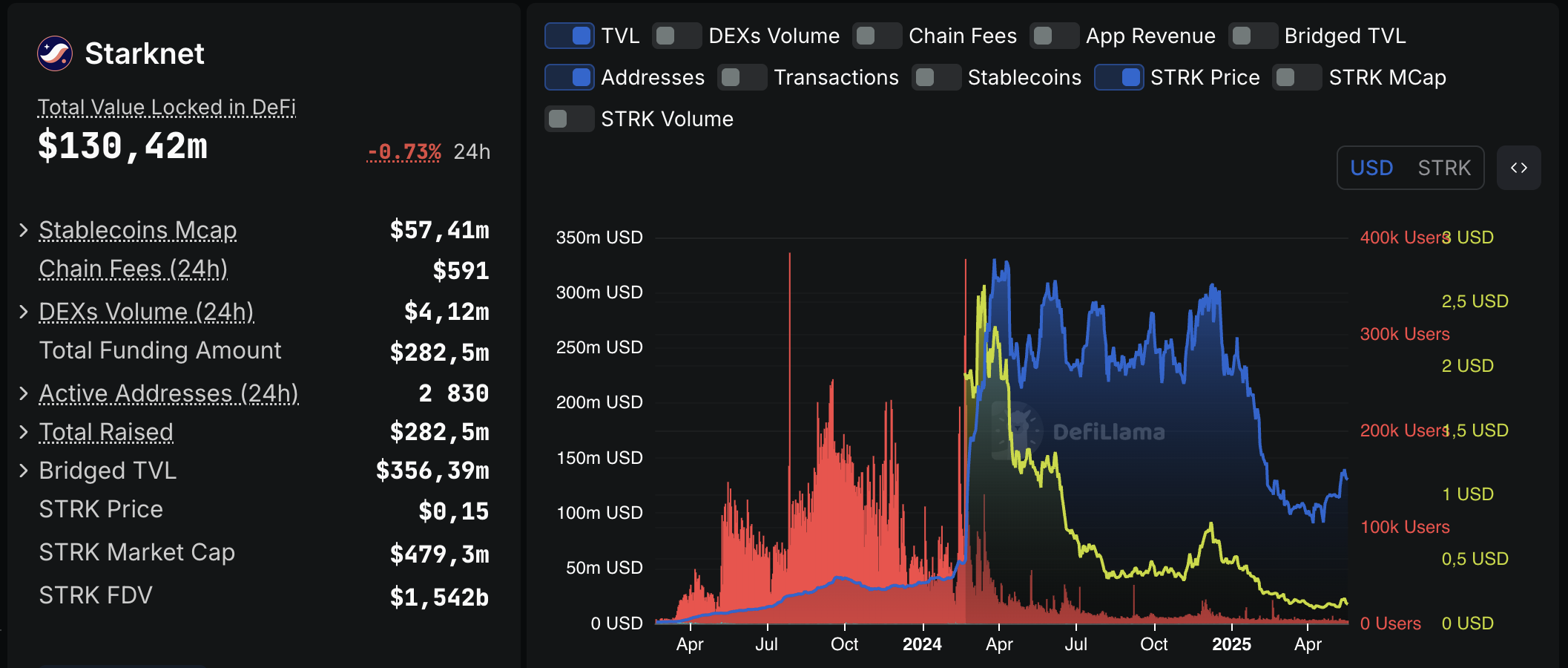Switch chart denomination to STRK
Viewport: 1568px width, 668px height.
1444,168
